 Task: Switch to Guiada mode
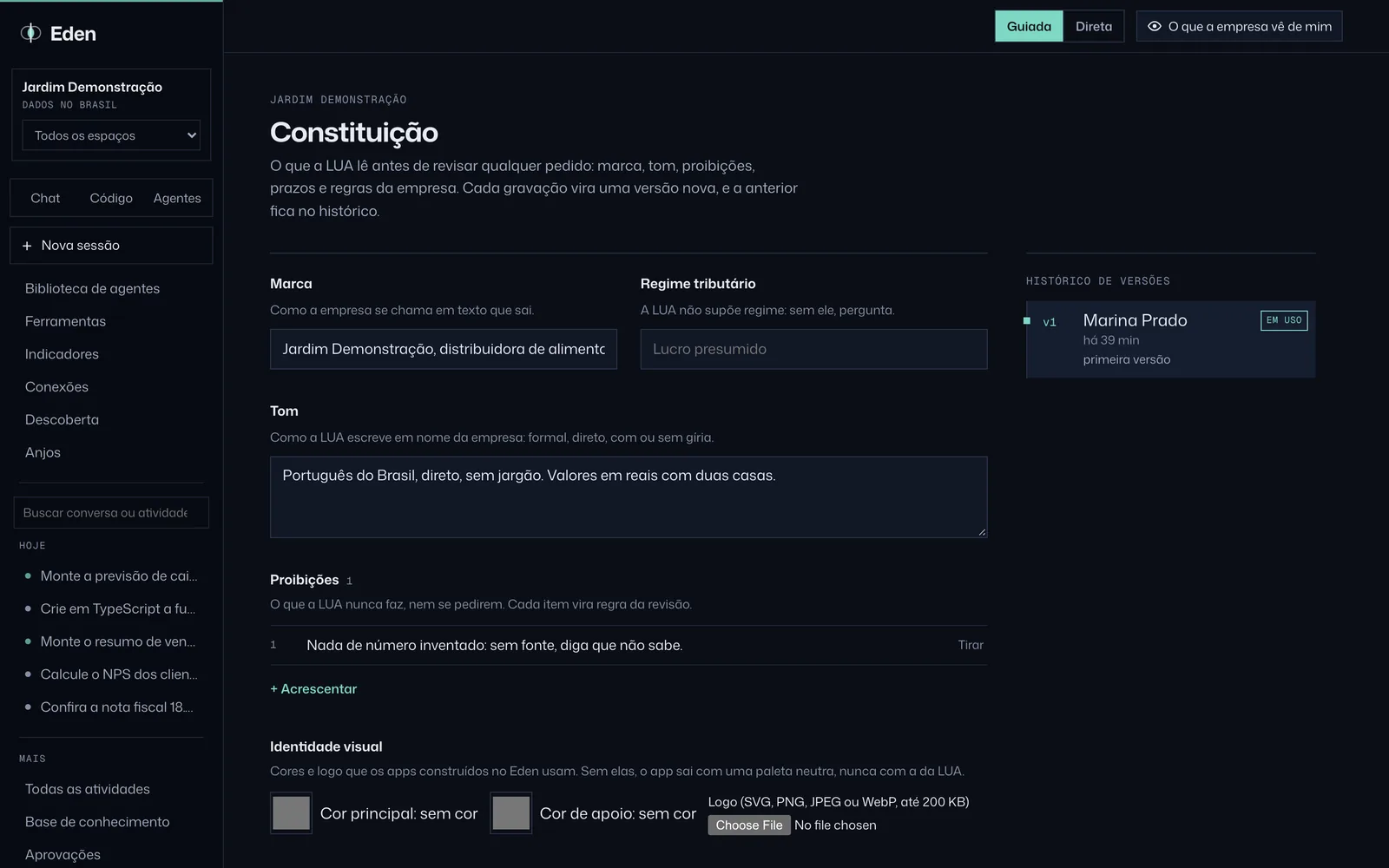pos(1029,26)
